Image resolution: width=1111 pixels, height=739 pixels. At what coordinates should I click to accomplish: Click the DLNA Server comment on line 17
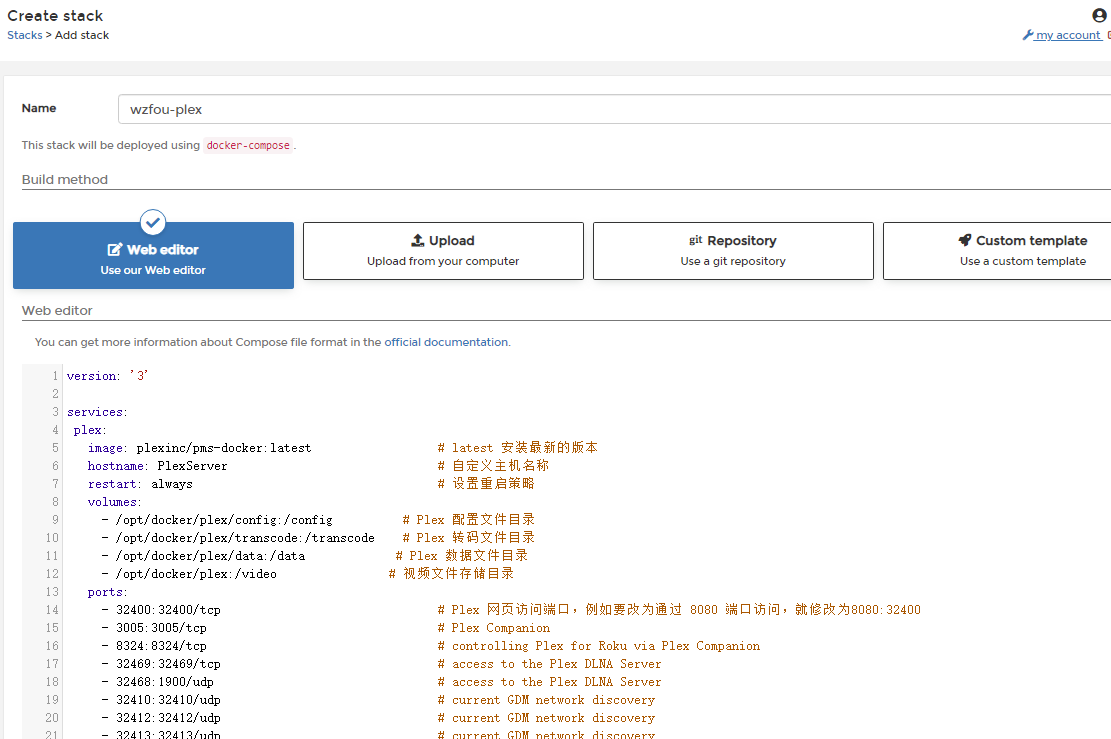point(549,664)
